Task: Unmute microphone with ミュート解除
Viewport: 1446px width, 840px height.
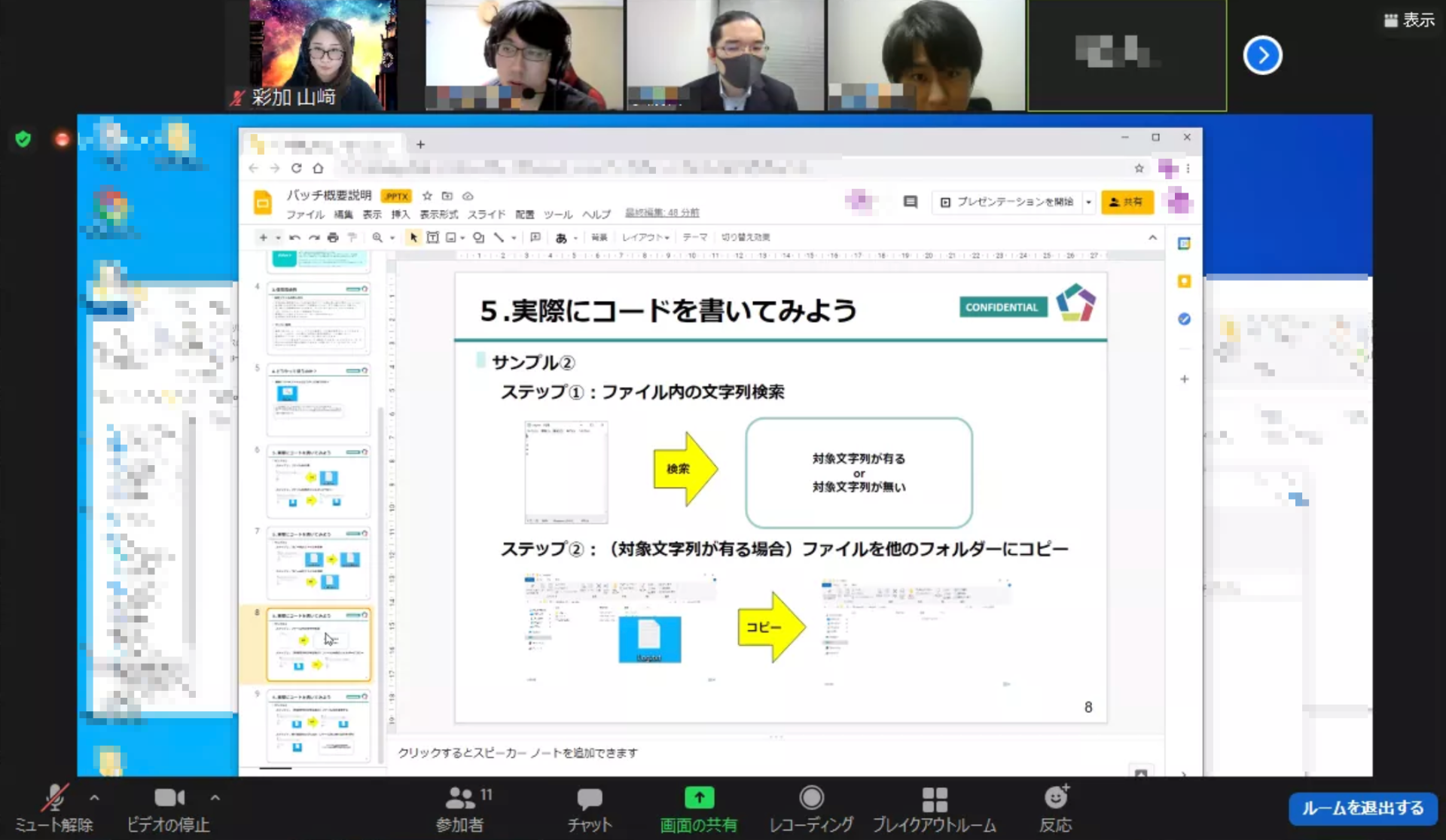Action: point(53,808)
